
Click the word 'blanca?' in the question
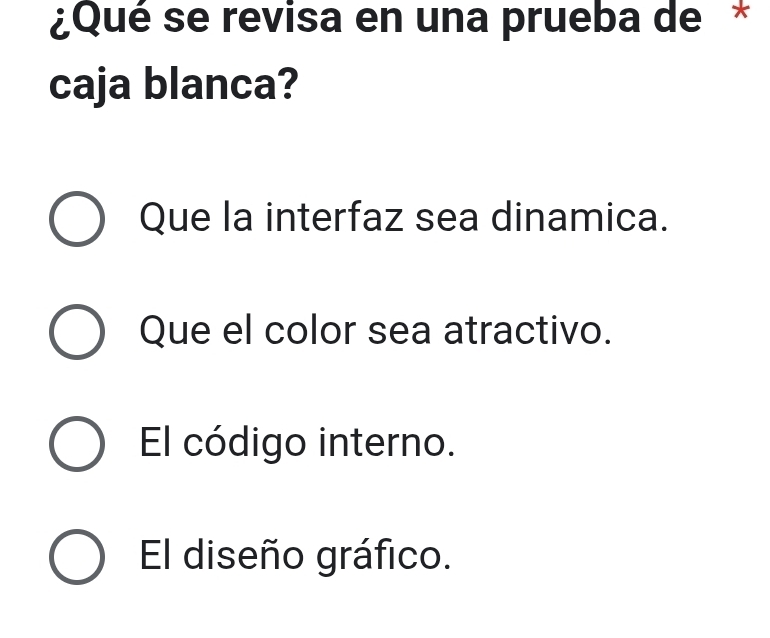221,83
